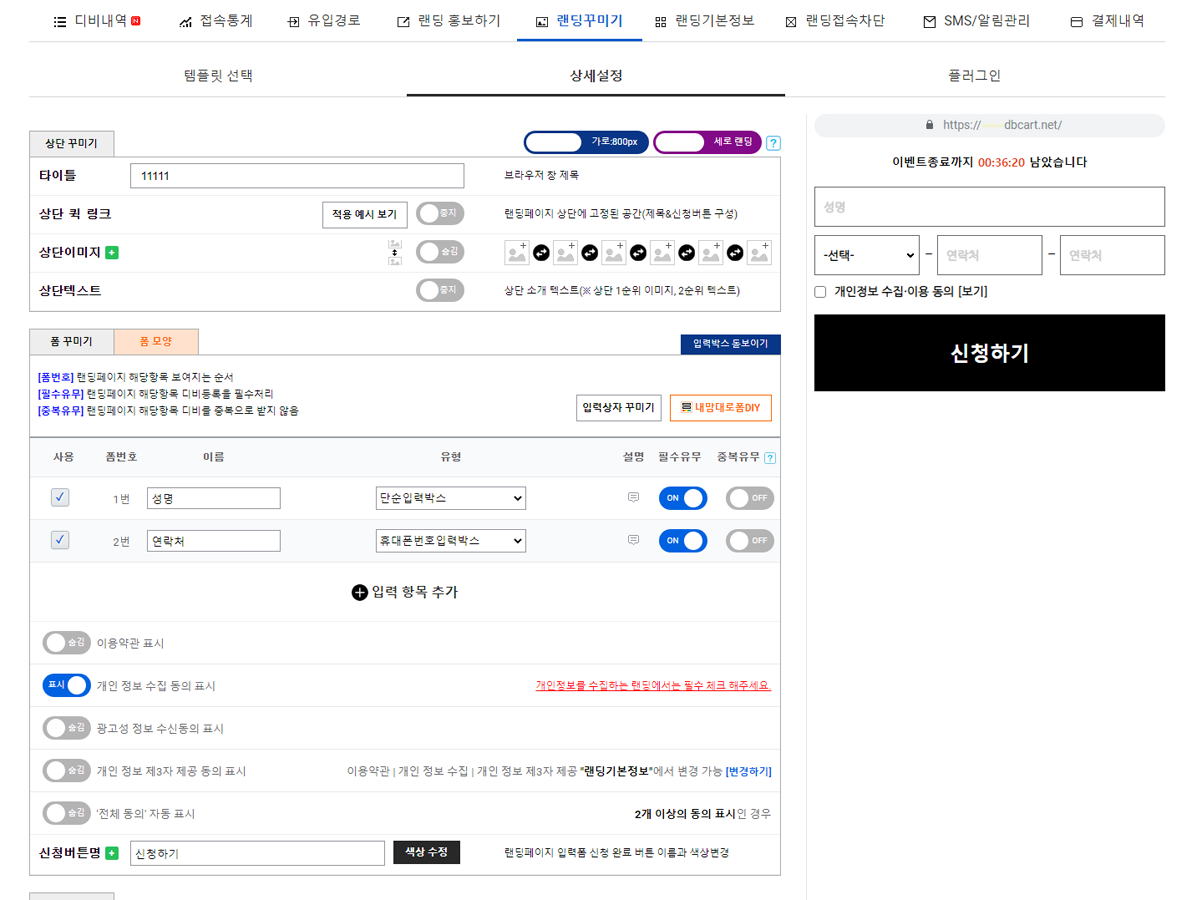This screenshot has height=900, width=1200.
Task: Click the second image upload slot
Action: [x=565, y=253]
